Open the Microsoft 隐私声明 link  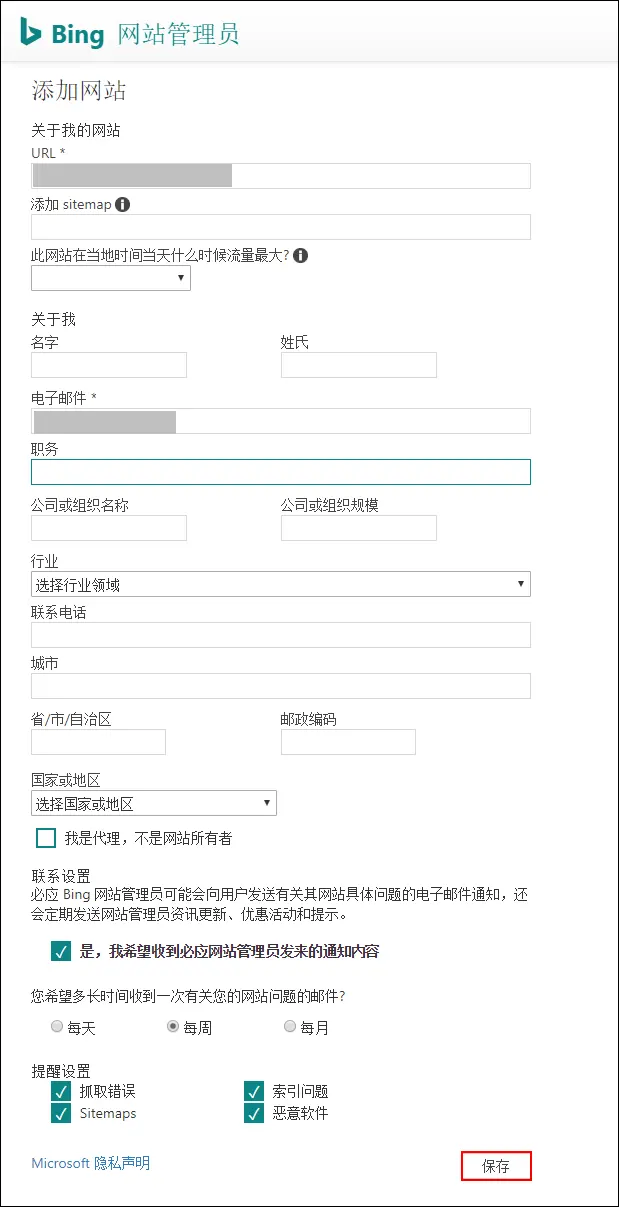pos(91,1163)
